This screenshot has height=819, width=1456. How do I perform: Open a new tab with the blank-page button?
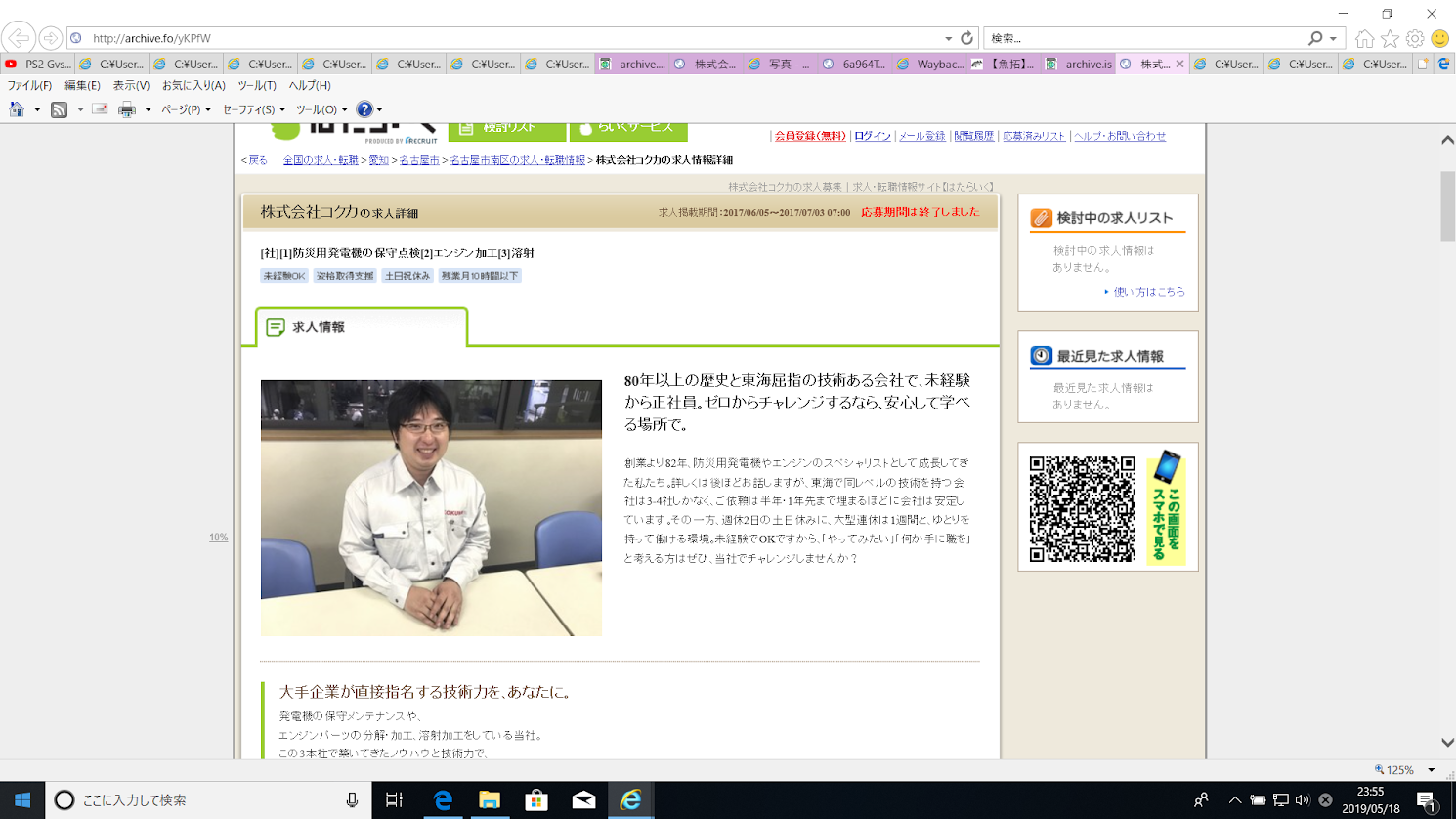[1423, 65]
